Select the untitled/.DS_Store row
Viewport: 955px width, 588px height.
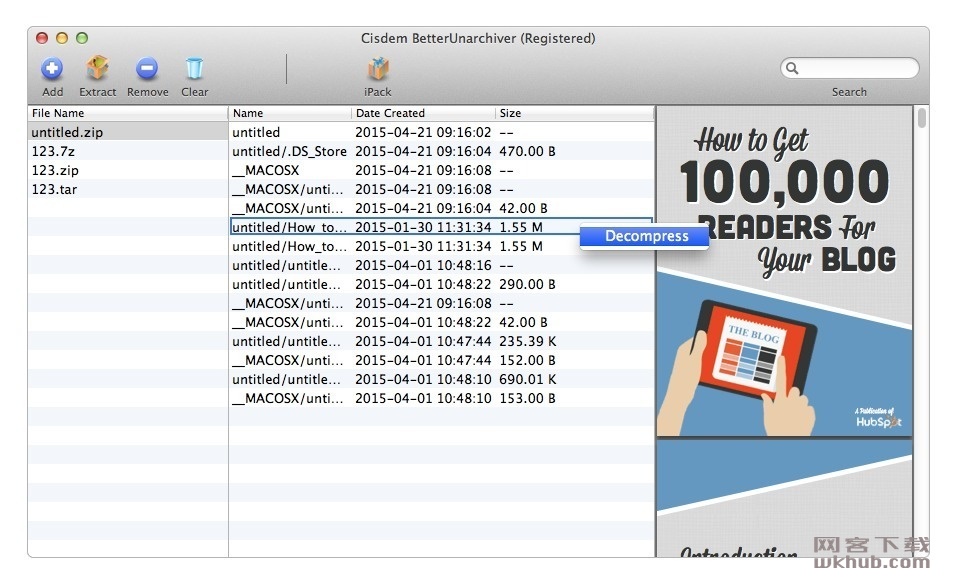(x=442, y=151)
